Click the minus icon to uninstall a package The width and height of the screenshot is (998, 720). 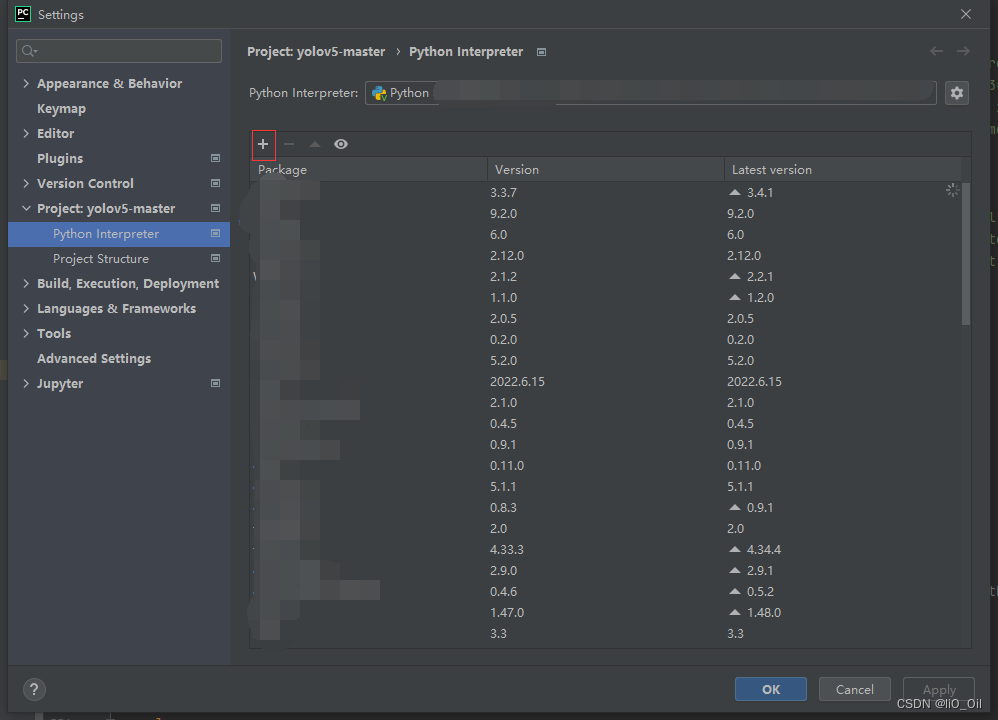(x=289, y=145)
